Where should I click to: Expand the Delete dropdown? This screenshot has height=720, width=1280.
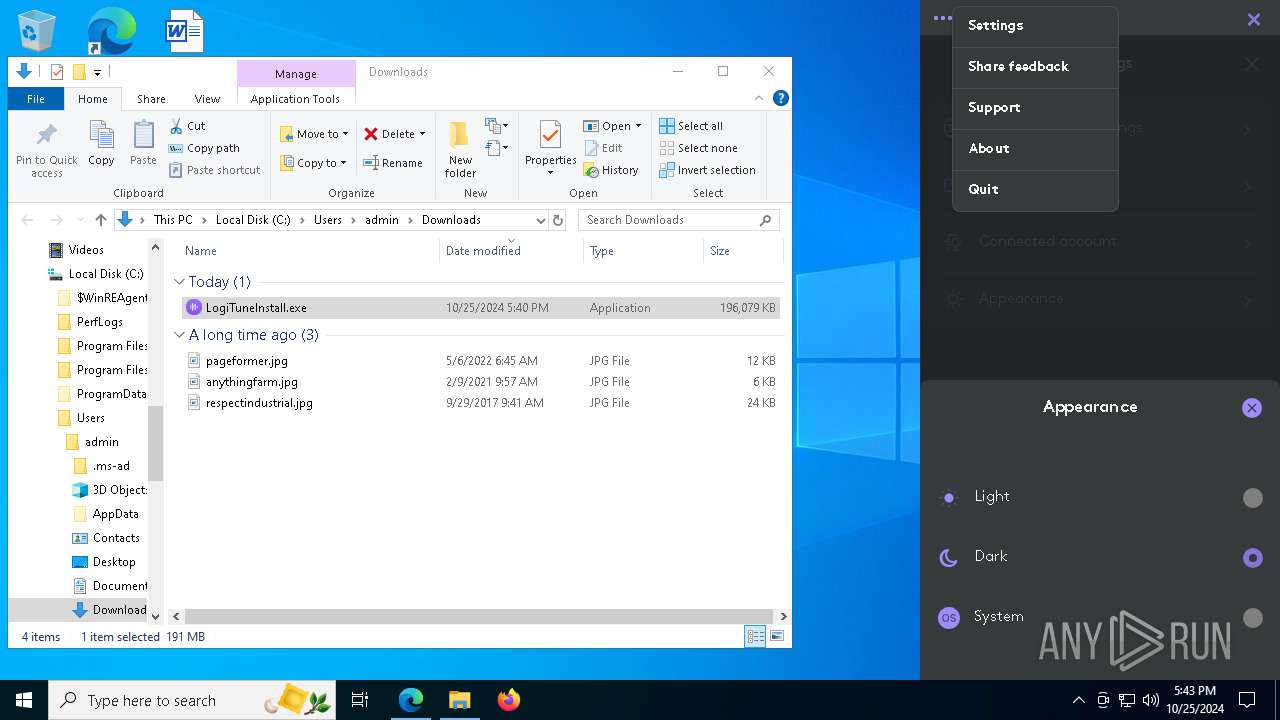tap(422, 134)
